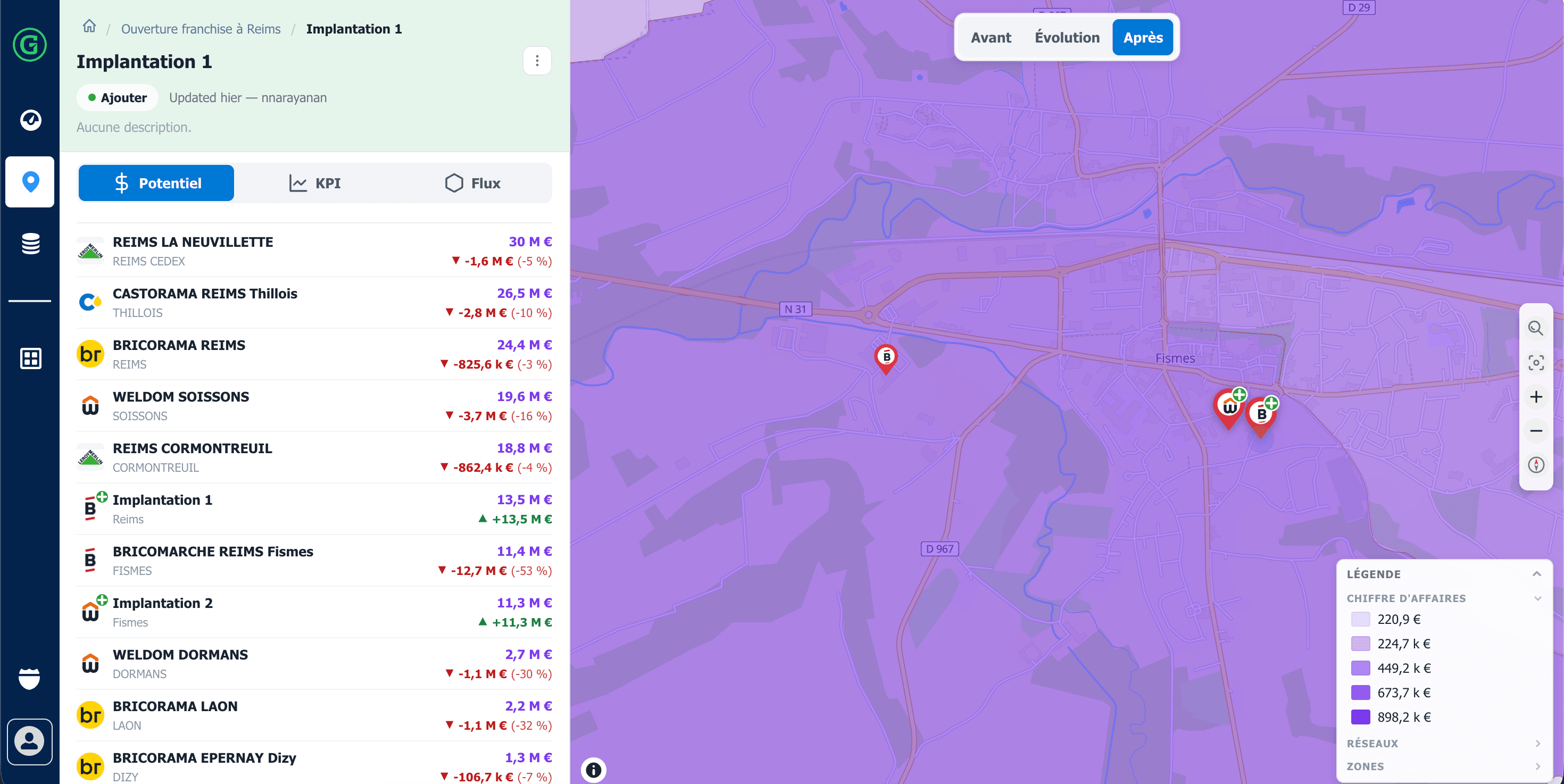The image size is (1564, 784).
Task: Reset map orientation with compass icon
Action: click(x=1535, y=465)
